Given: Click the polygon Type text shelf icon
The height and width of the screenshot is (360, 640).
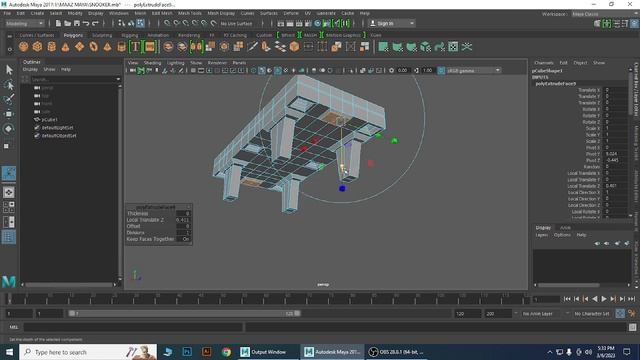Looking at the screenshot, I should click(x=136, y=47).
